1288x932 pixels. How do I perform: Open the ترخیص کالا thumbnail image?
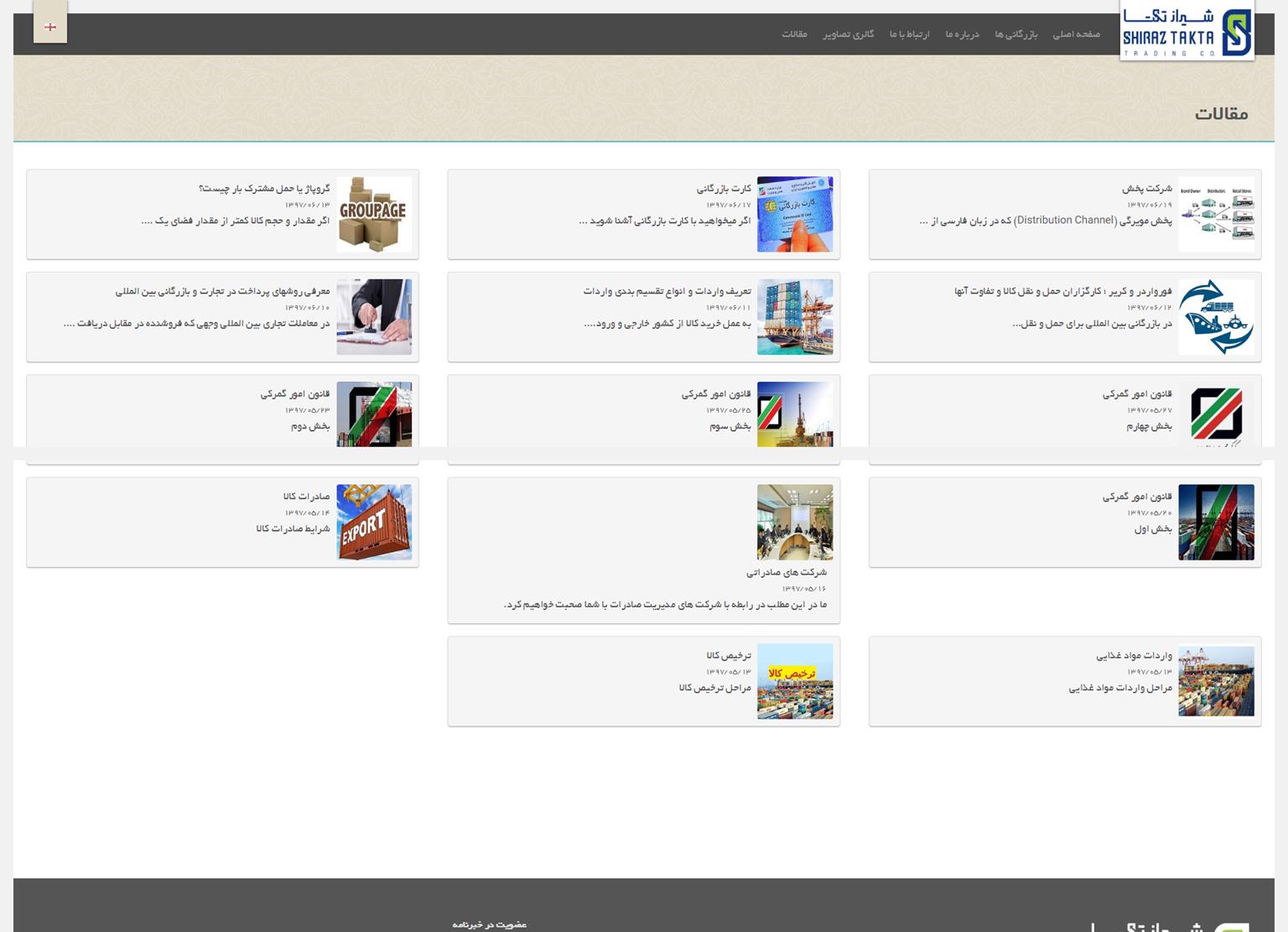[795, 681]
